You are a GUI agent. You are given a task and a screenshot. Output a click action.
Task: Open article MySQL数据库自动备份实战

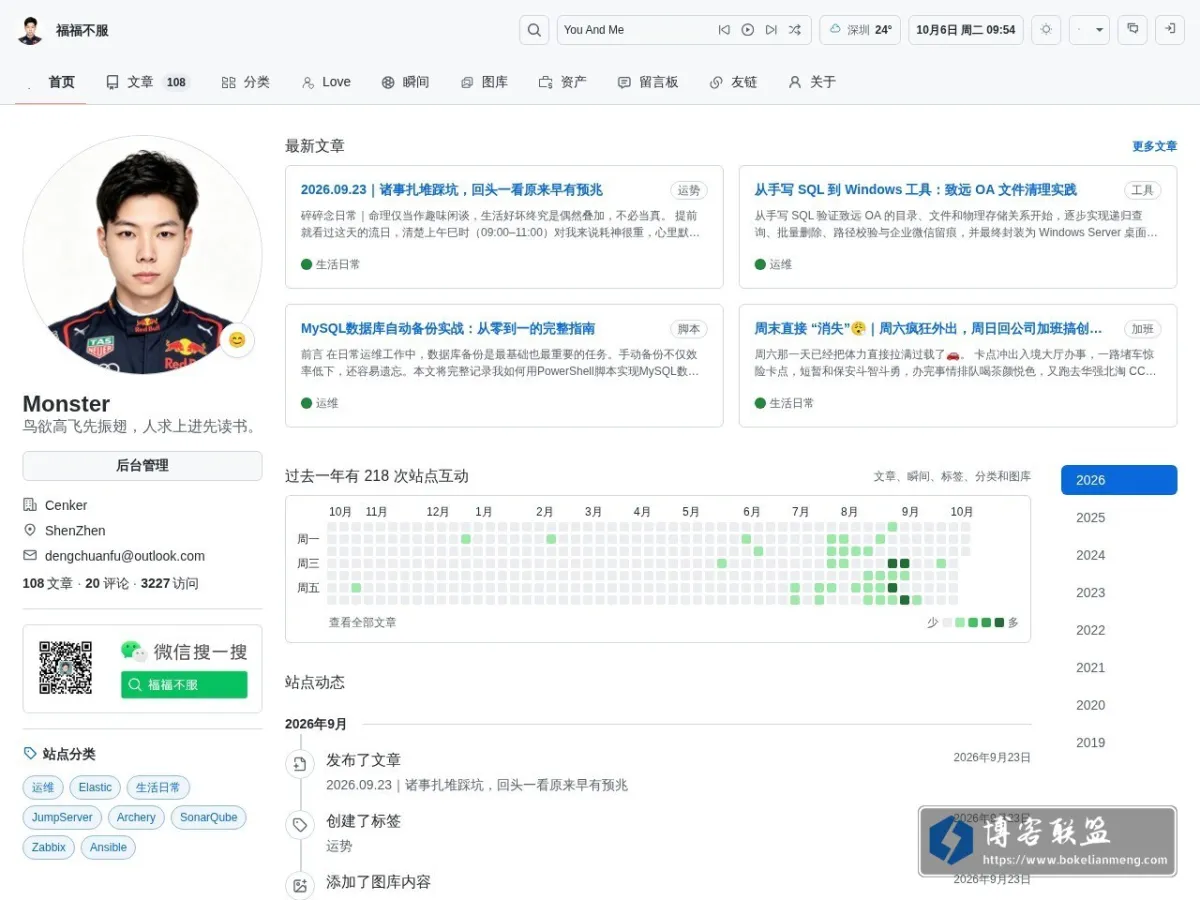coord(448,329)
